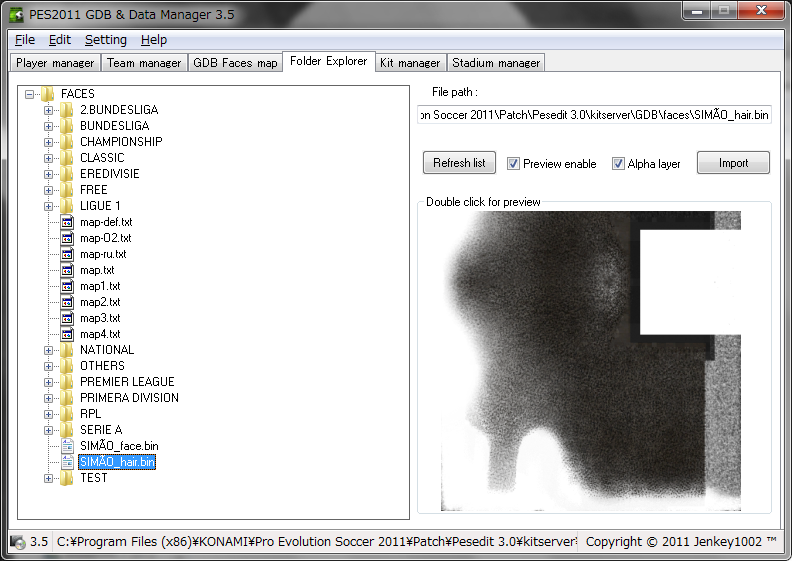
Task: Click the FACES root folder icon
Action: point(48,94)
